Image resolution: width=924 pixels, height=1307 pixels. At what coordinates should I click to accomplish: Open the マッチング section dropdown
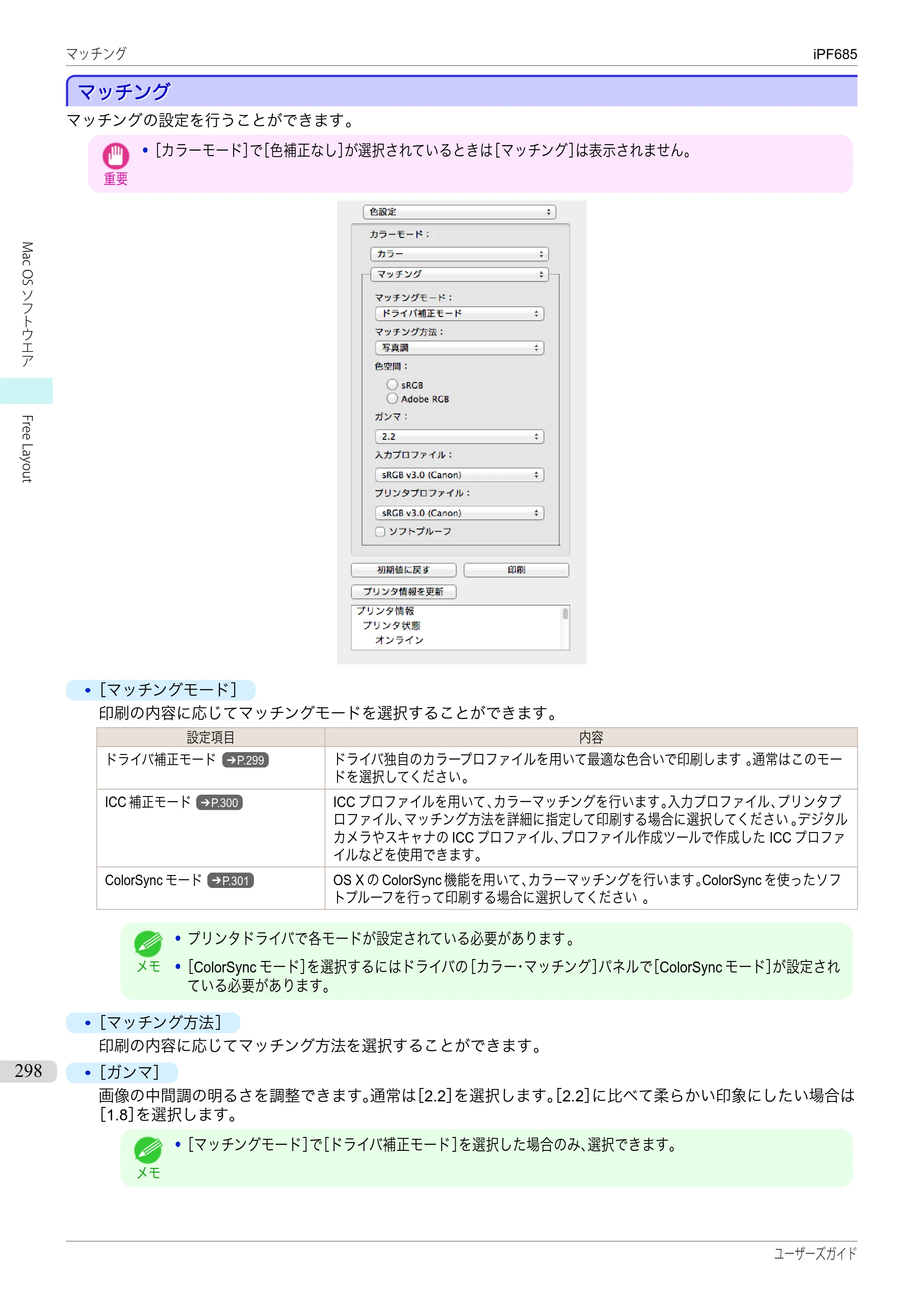pos(459,274)
